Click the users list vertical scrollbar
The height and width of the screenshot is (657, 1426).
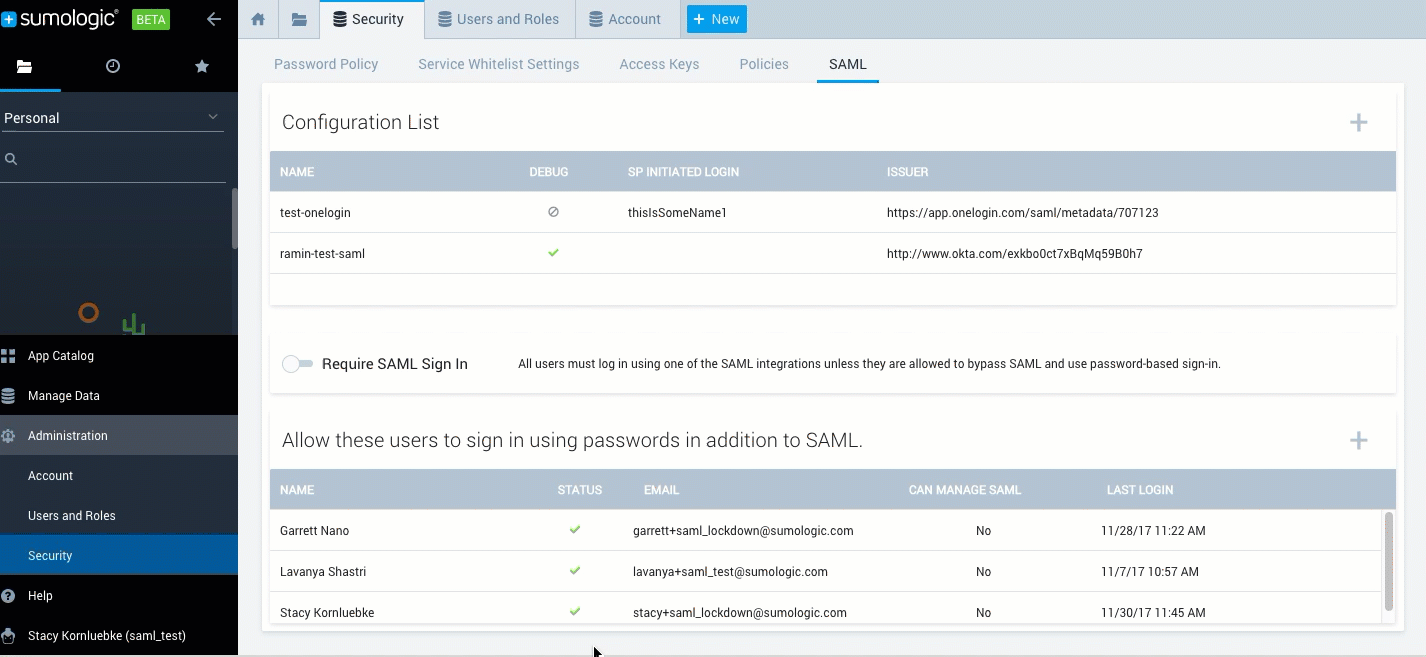1388,560
